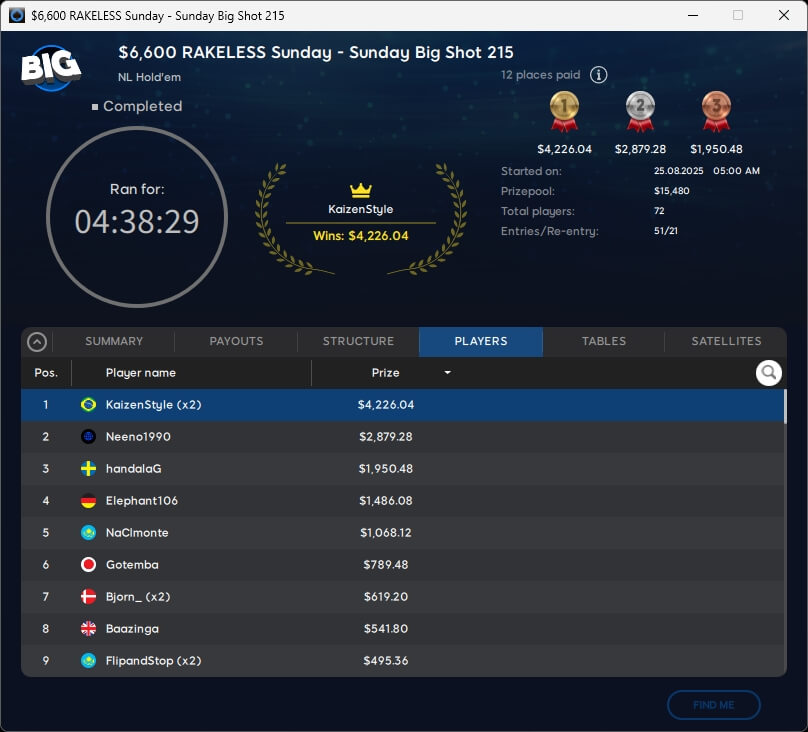The width and height of the screenshot is (808, 732).
Task: Click the Brazil flag beside KaizenStyle
Action: pyautogui.click(x=88, y=405)
